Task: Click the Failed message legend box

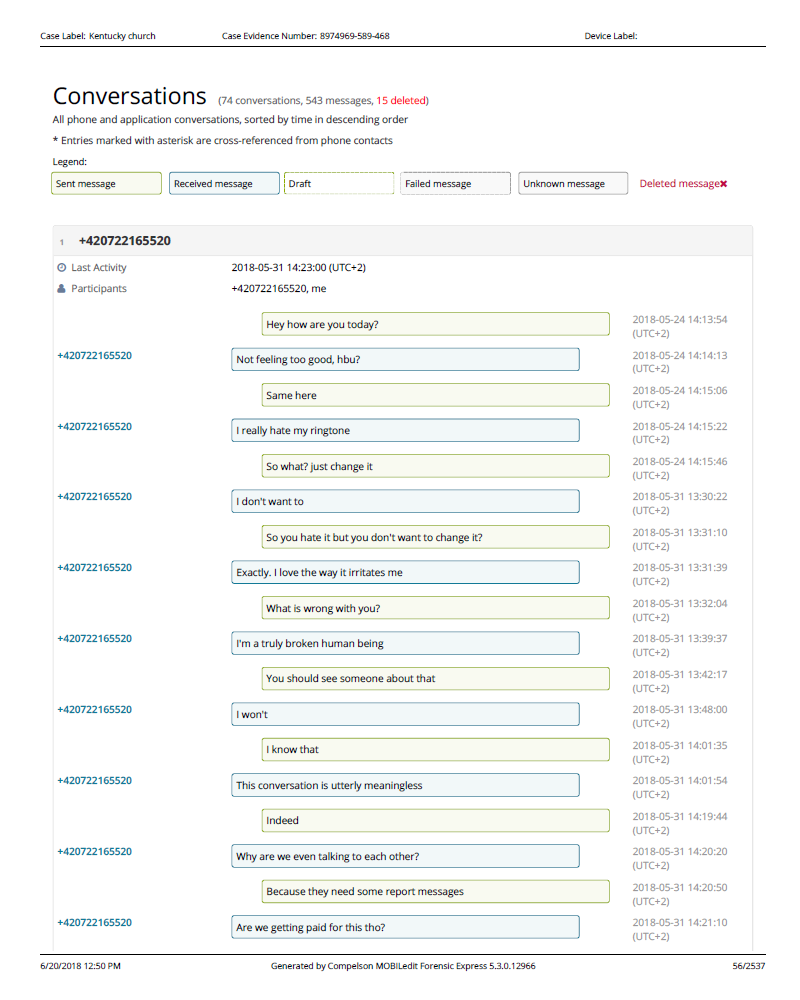Action: click(x=456, y=184)
